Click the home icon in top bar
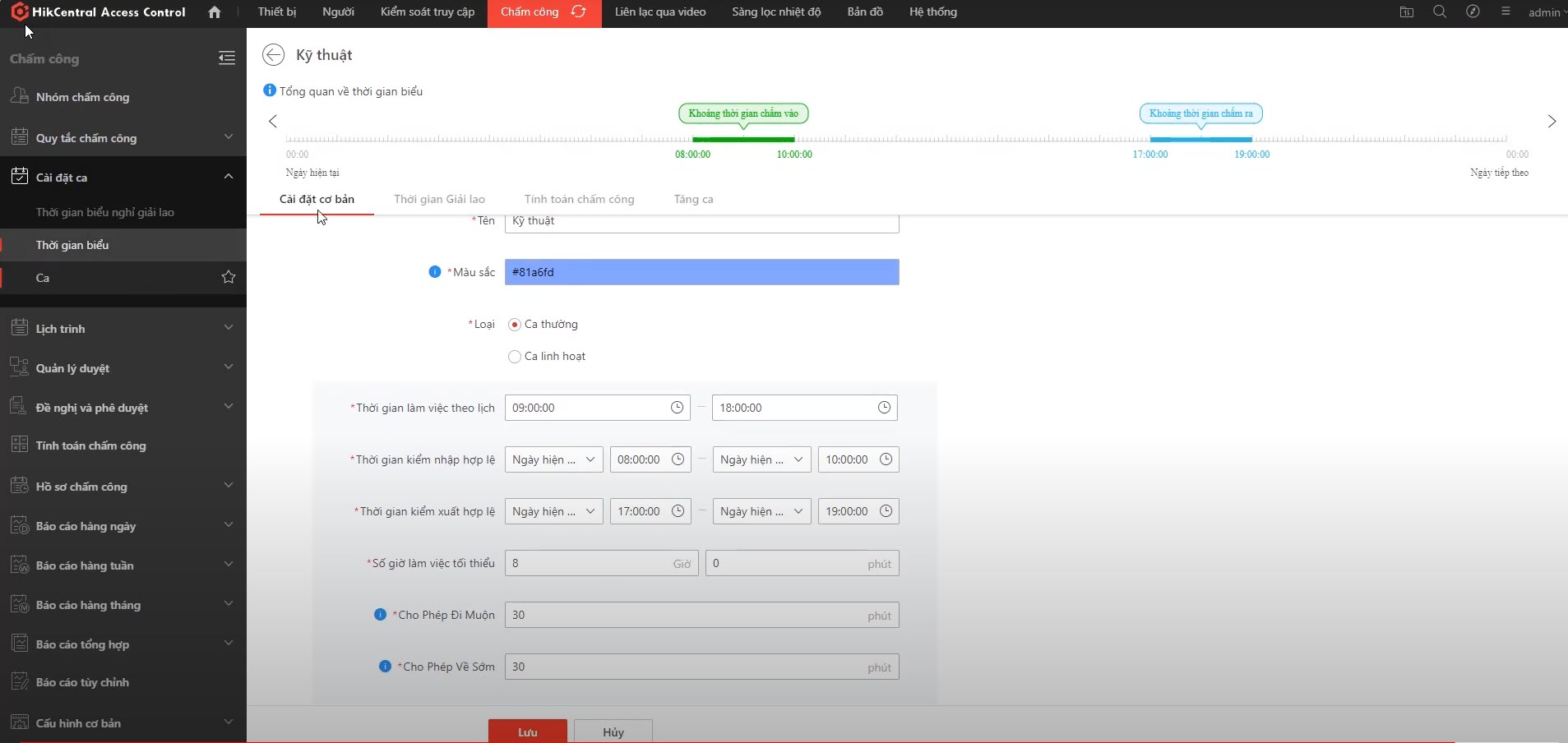 pos(215,12)
